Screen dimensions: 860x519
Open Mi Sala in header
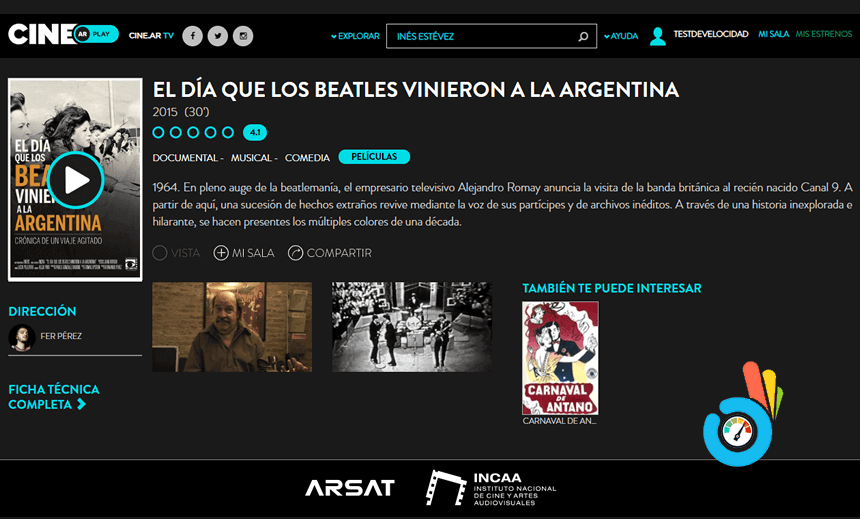[x=773, y=34]
